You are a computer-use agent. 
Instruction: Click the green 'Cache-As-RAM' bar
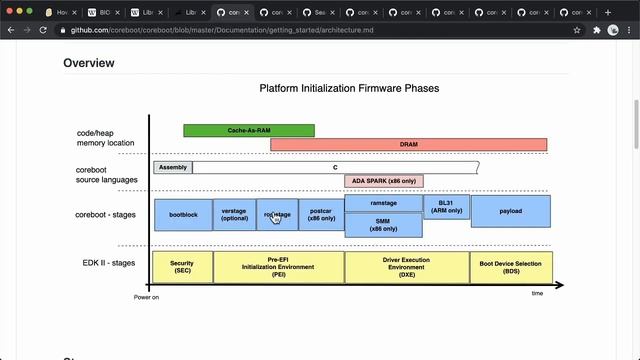pos(249,131)
